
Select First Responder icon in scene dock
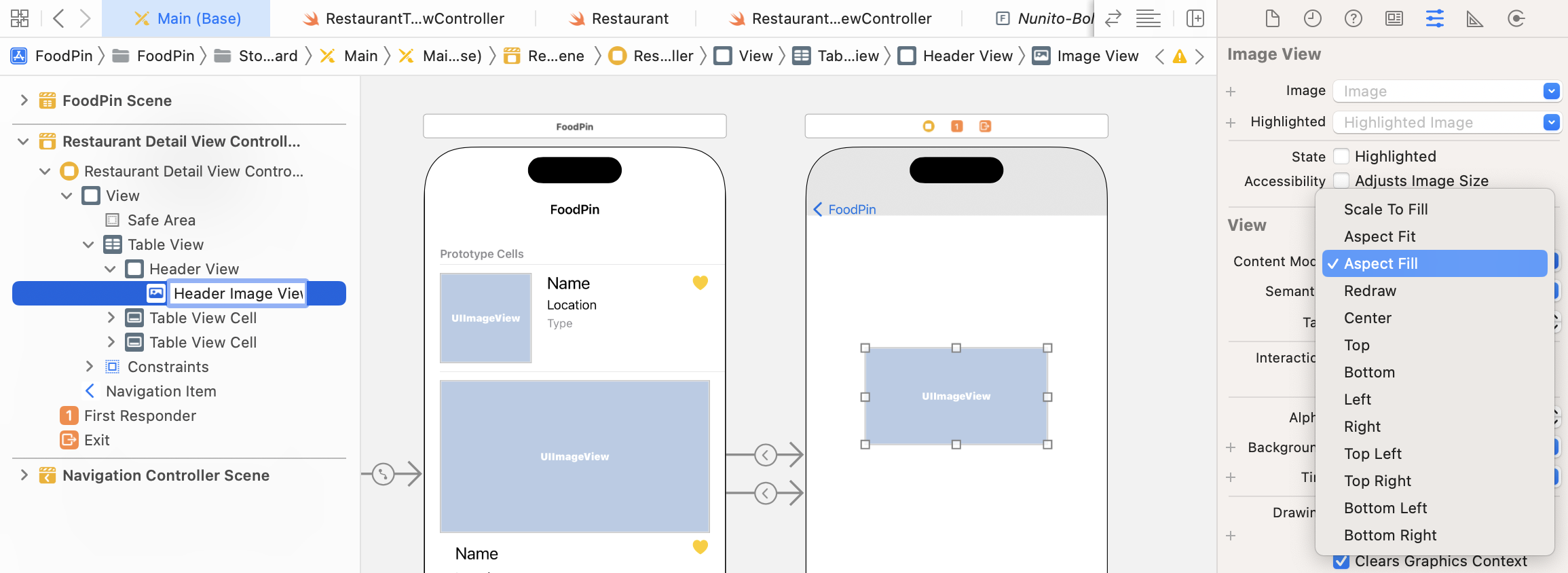click(x=957, y=126)
